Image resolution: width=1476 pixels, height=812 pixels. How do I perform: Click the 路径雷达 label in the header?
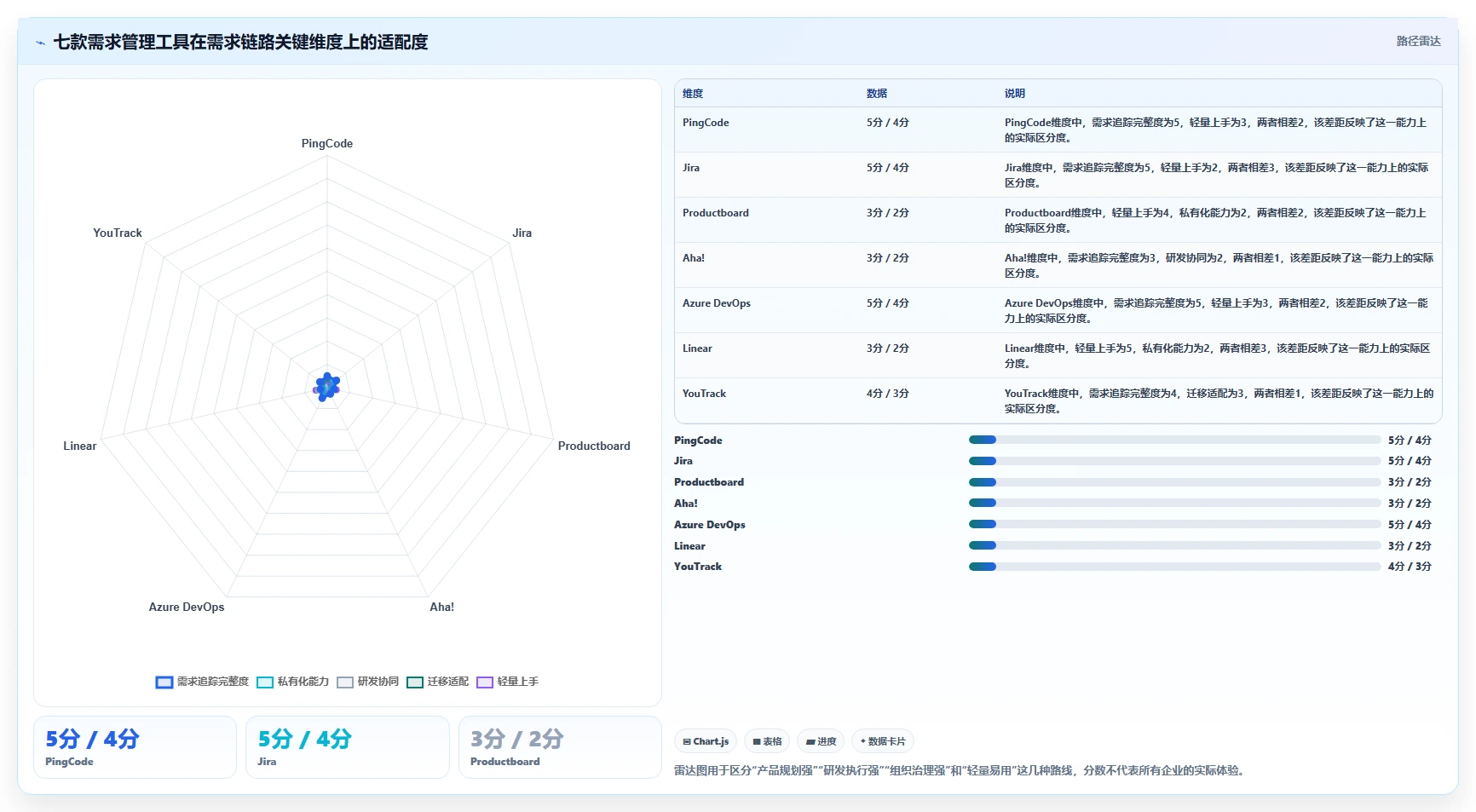click(1418, 41)
